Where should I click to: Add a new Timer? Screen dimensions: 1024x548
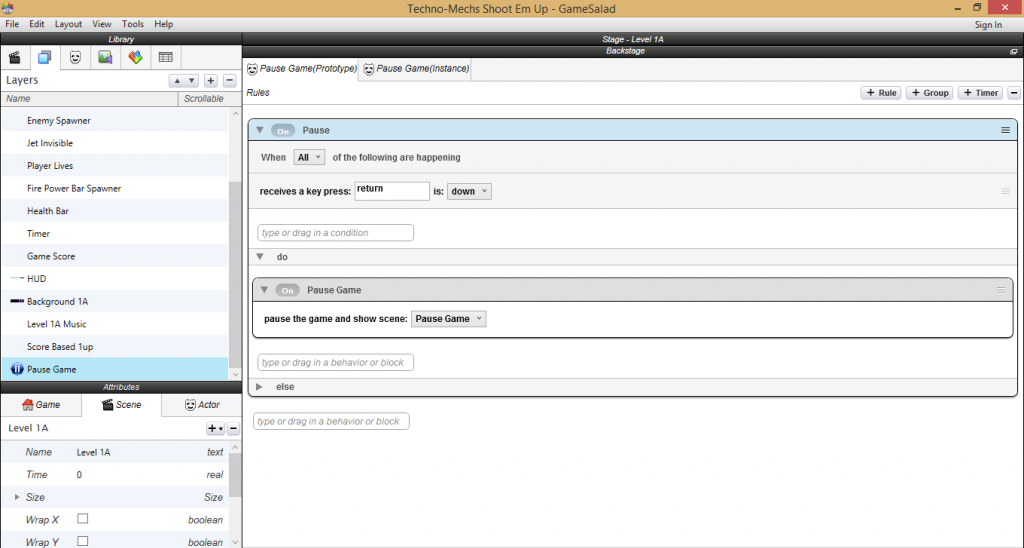click(x=980, y=93)
